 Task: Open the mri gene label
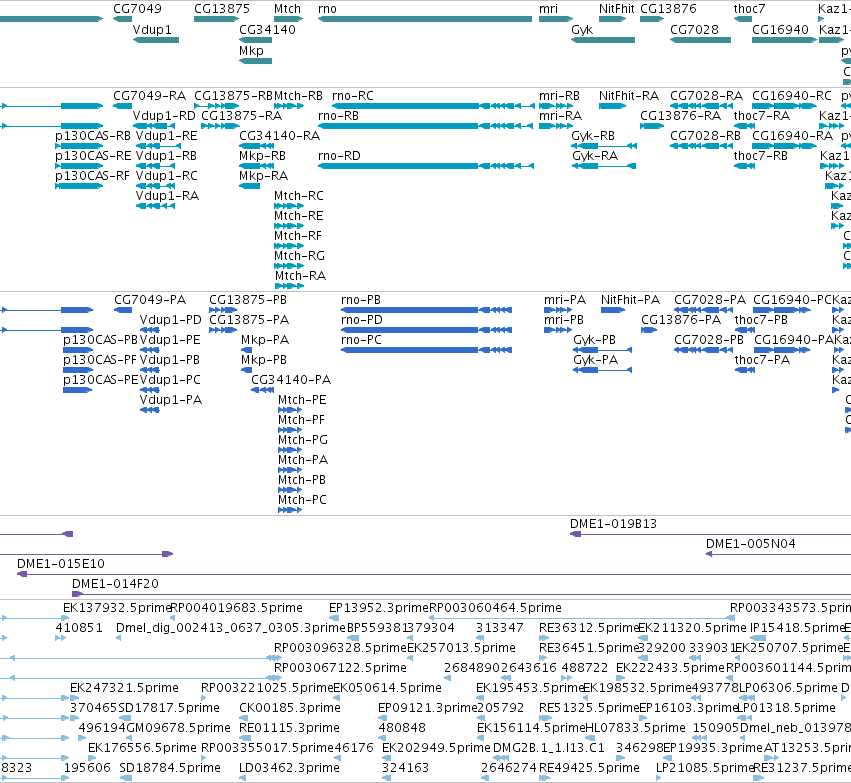point(548,9)
